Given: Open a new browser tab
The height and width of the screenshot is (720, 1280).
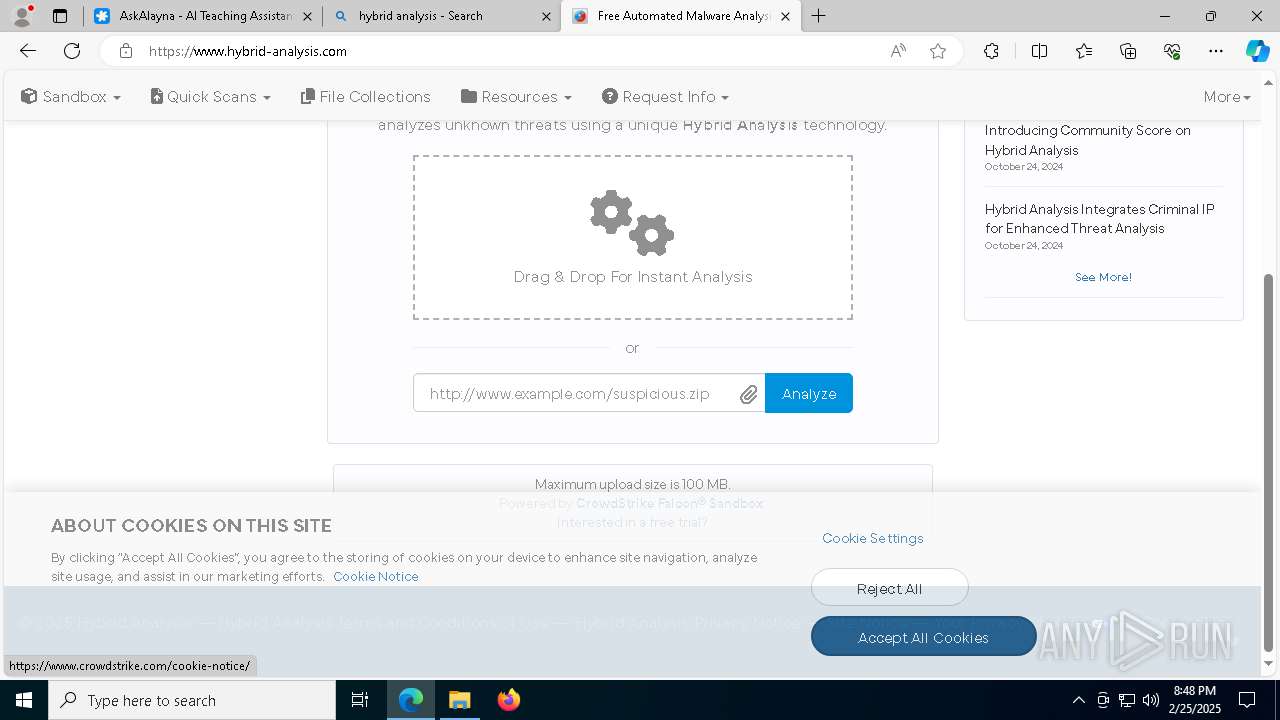Looking at the screenshot, I should (819, 16).
